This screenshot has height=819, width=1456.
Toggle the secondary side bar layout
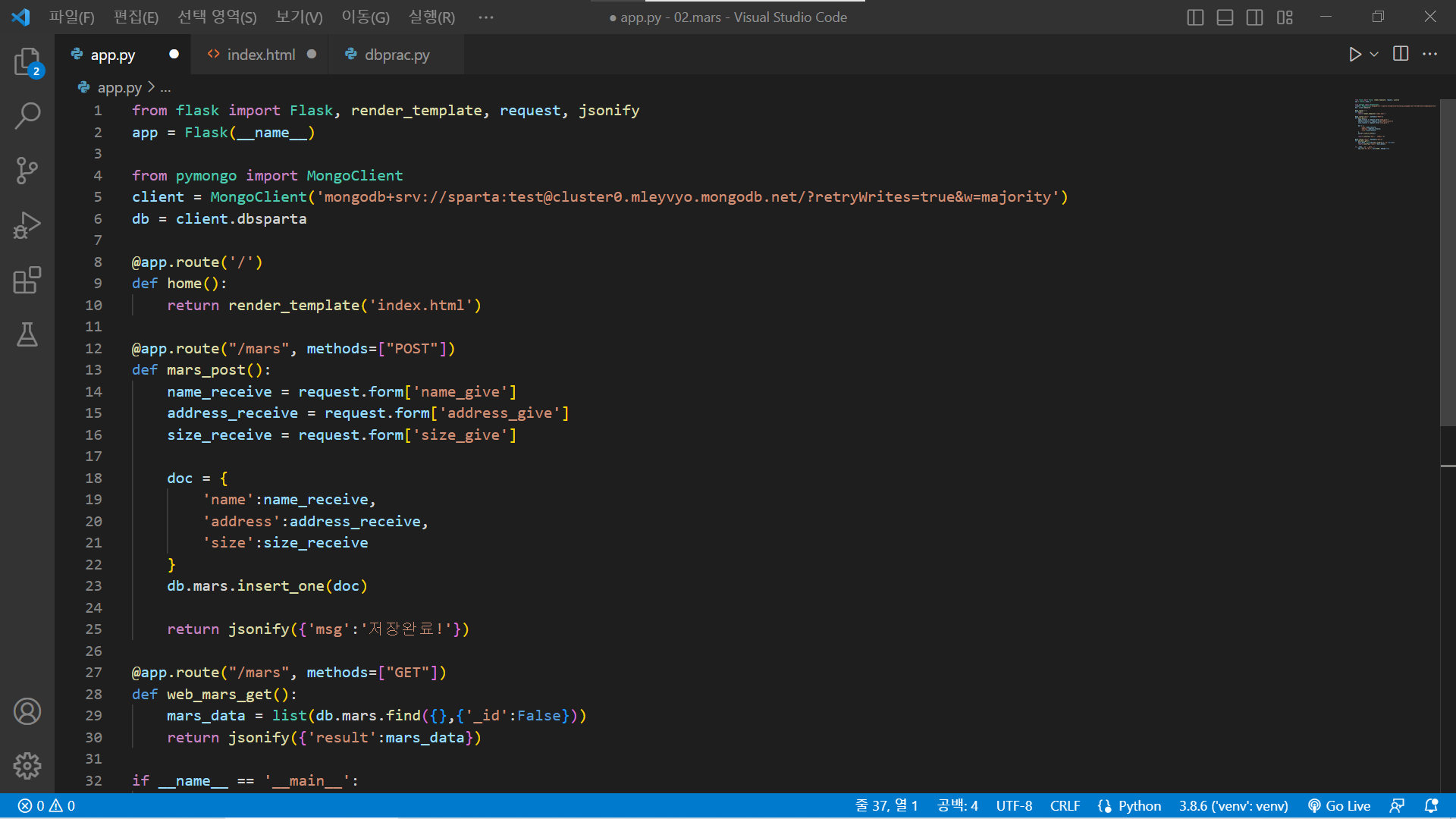[1254, 17]
